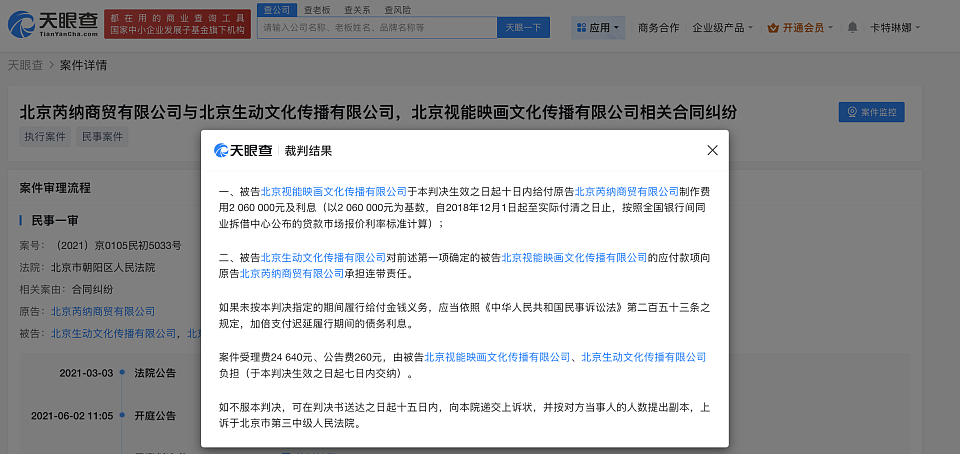Image resolution: width=960 pixels, height=454 pixels.
Task: Click the 民事案件 tag
Action: [102, 136]
